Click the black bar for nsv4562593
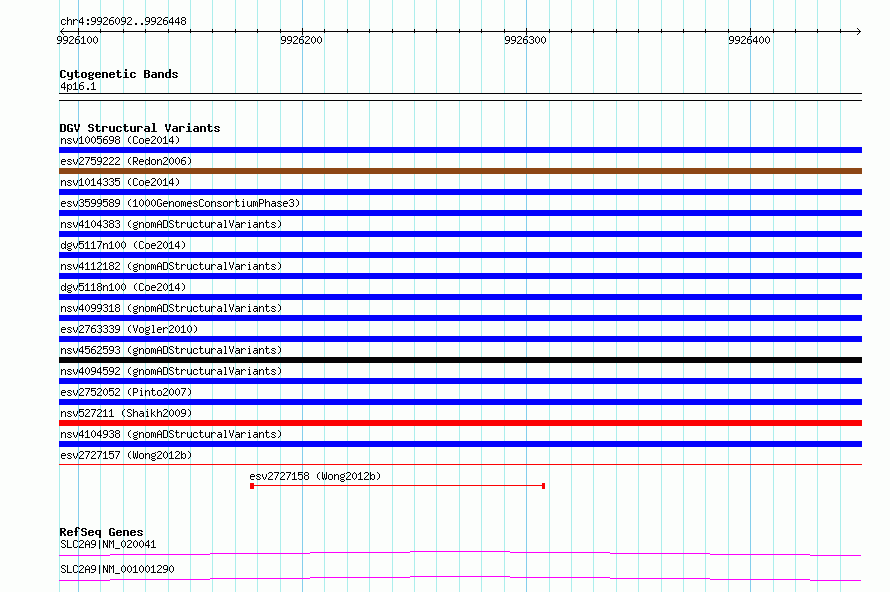 point(460,360)
